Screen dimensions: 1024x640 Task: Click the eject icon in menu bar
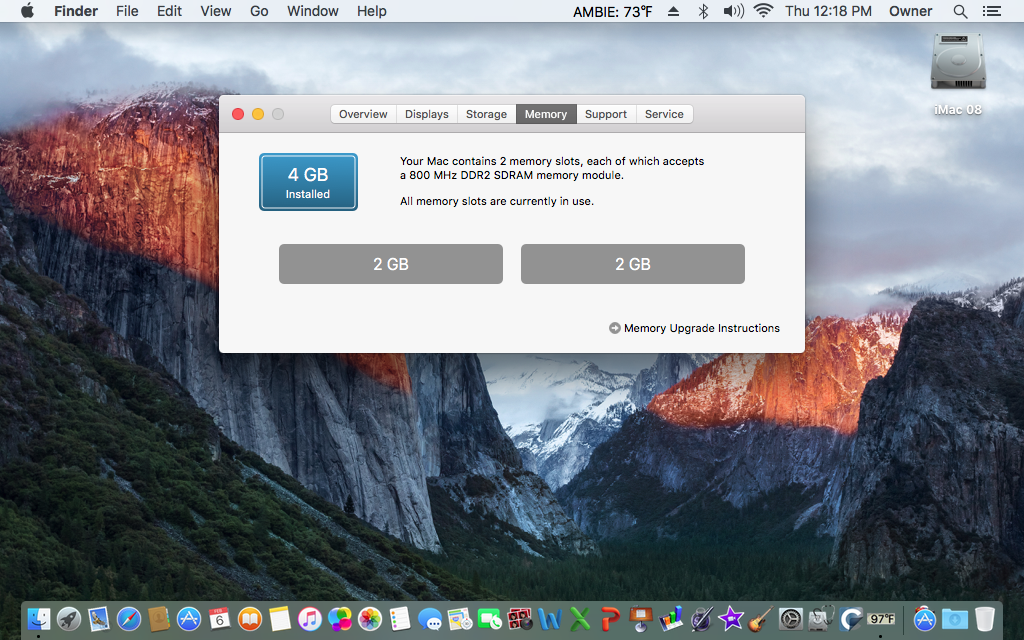(673, 11)
